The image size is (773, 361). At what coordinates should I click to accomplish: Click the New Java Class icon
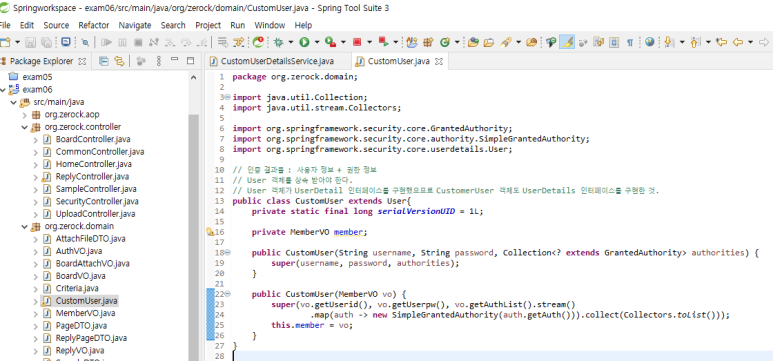(x=446, y=42)
